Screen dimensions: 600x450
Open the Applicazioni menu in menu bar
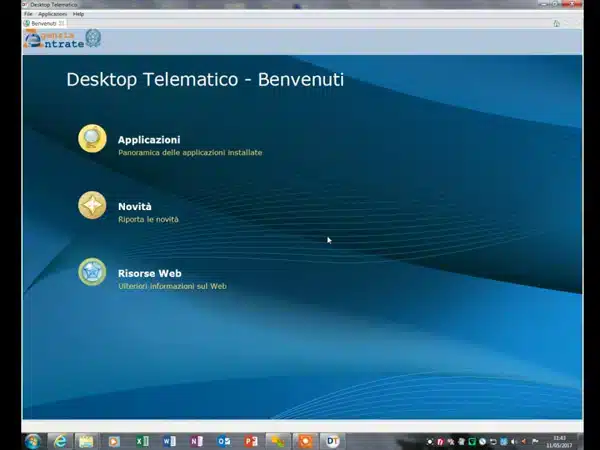pos(52,14)
